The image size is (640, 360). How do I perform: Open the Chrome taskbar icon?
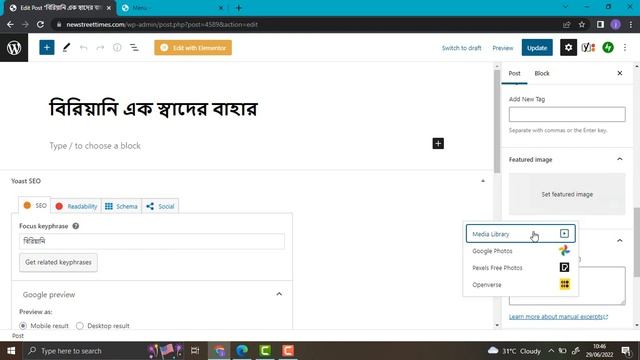(x=220, y=351)
